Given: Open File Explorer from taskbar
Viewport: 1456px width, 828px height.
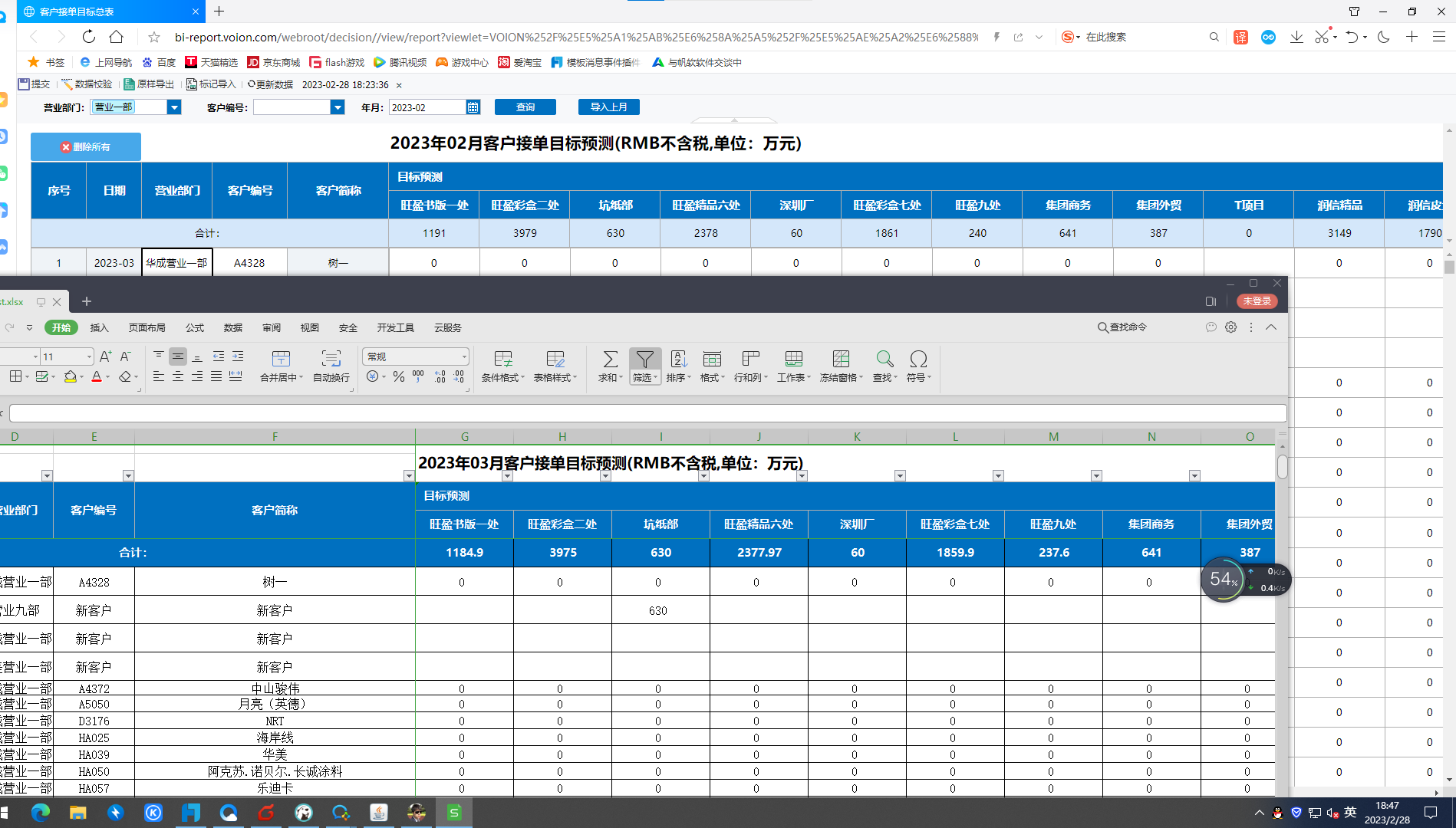Looking at the screenshot, I should tap(77, 813).
